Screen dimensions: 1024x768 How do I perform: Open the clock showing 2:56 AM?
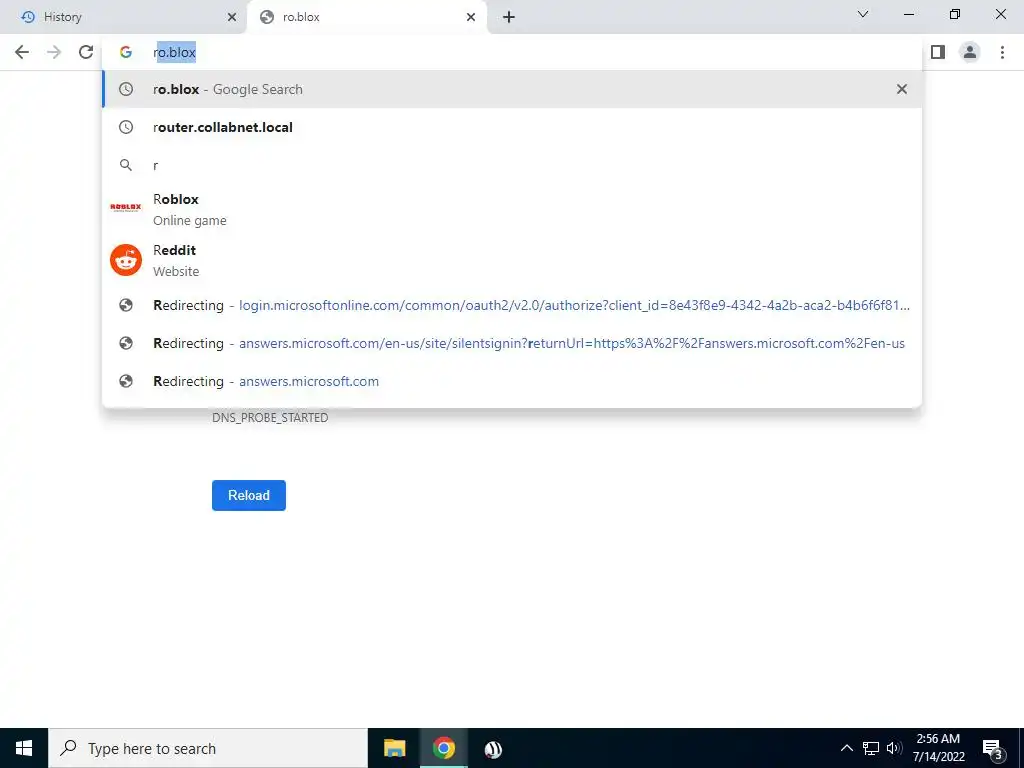[938, 748]
